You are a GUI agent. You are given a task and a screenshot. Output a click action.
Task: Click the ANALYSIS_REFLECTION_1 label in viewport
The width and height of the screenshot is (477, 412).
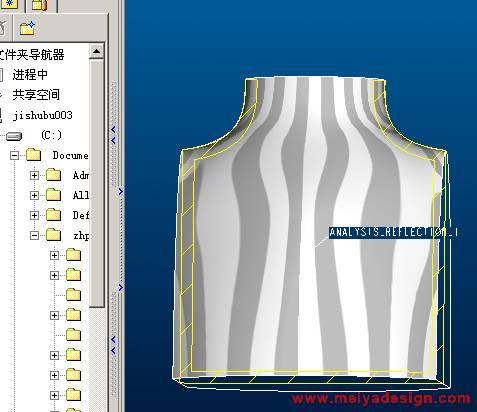pyautogui.click(x=393, y=232)
